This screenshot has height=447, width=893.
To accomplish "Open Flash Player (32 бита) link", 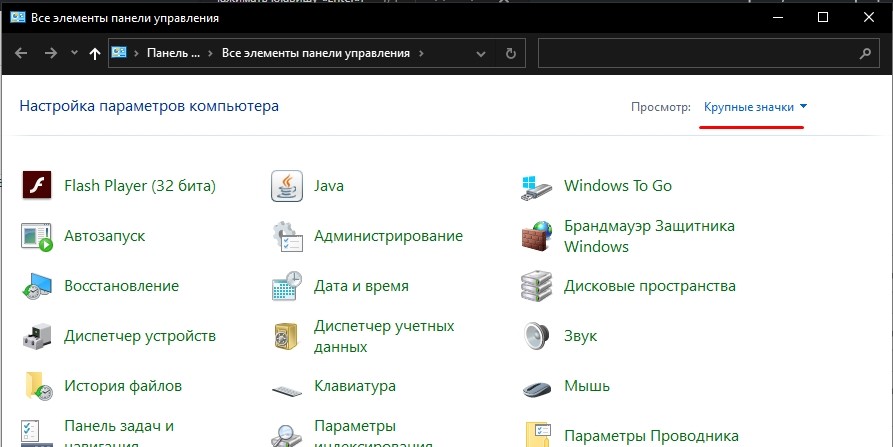I will click(x=140, y=186).
